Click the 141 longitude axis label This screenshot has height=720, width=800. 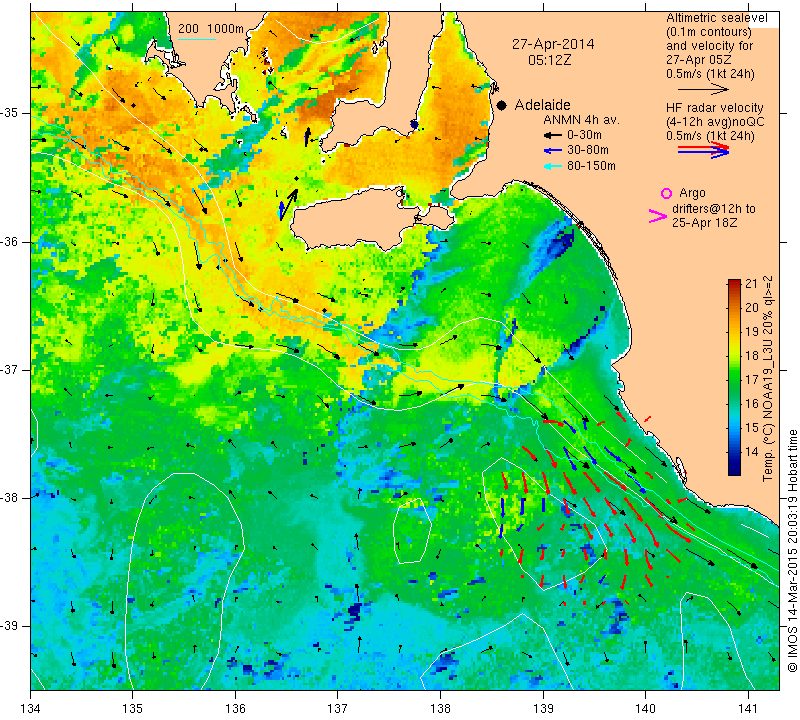[748, 709]
